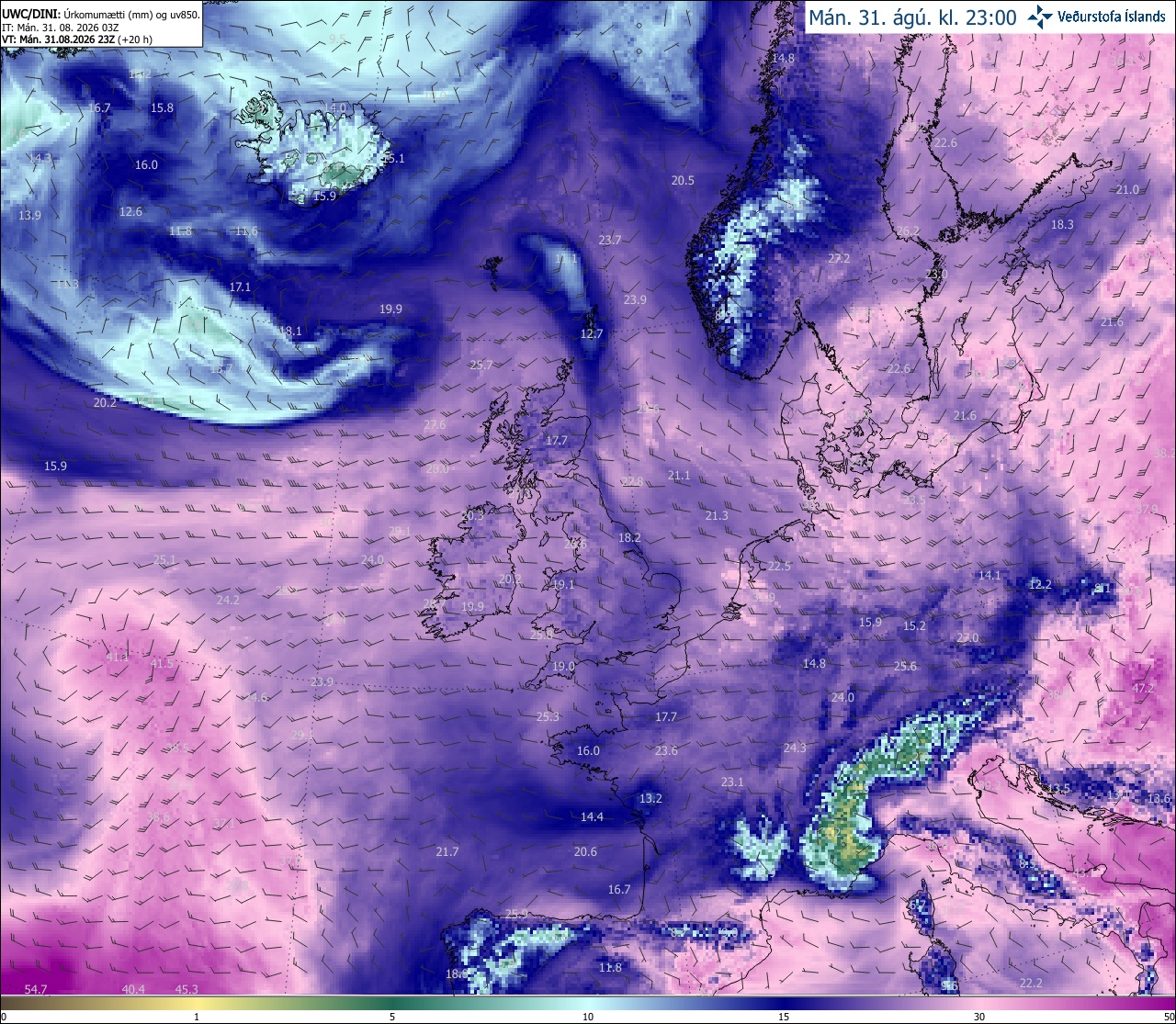Click the 45.3 value at the bottom edge

(x=187, y=989)
